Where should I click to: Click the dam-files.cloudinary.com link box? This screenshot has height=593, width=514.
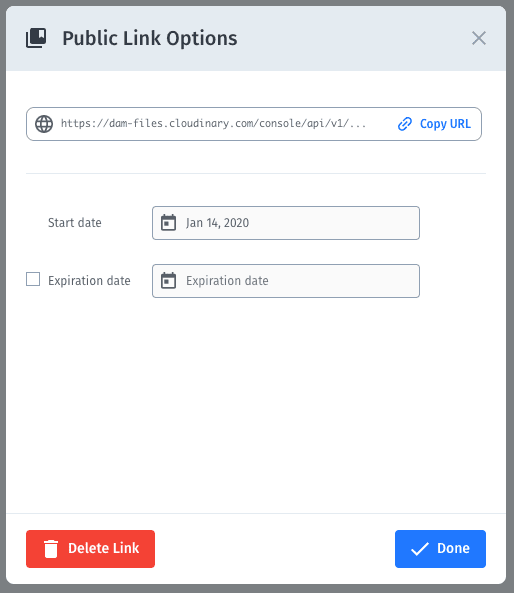(x=254, y=124)
